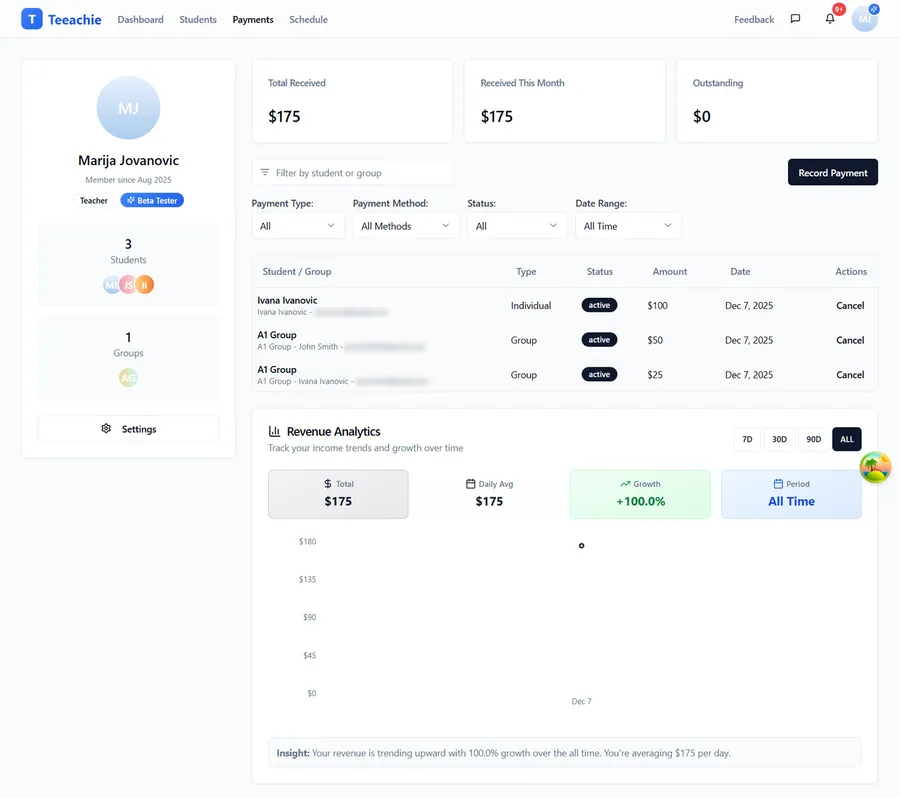Click the AG group avatar
The image size is (900, 798).
[x=128, y=378]
